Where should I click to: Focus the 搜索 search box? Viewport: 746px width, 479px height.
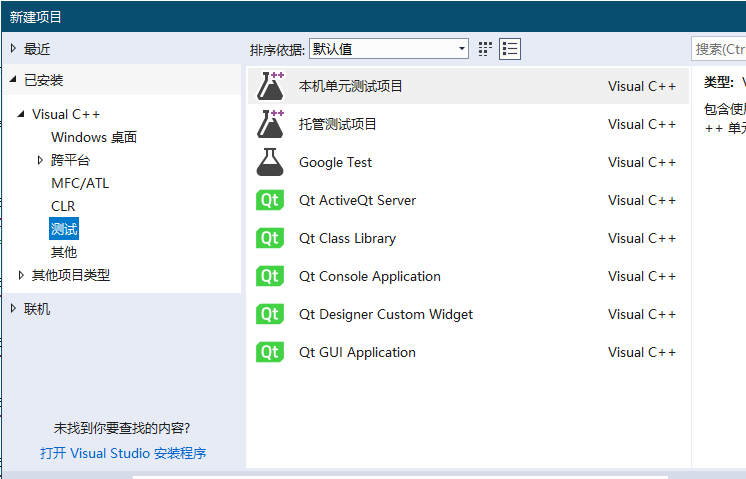click(x=718, y=49)
